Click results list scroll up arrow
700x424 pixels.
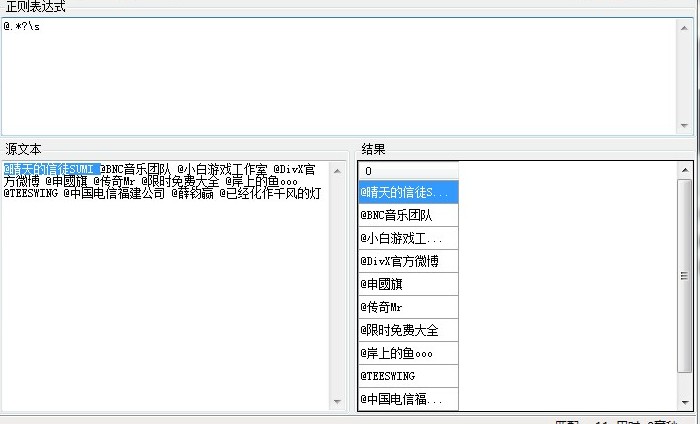tap(685, 170)
